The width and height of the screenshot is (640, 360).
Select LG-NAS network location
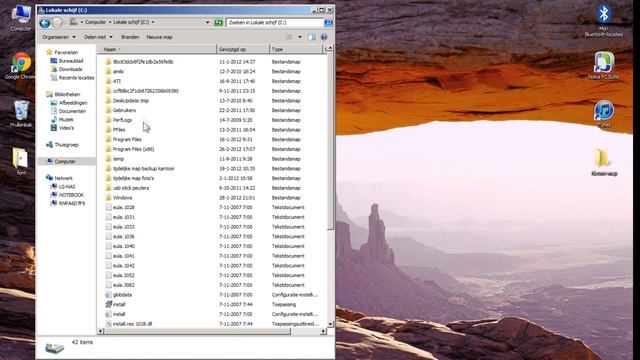click(x=67, y=187)
